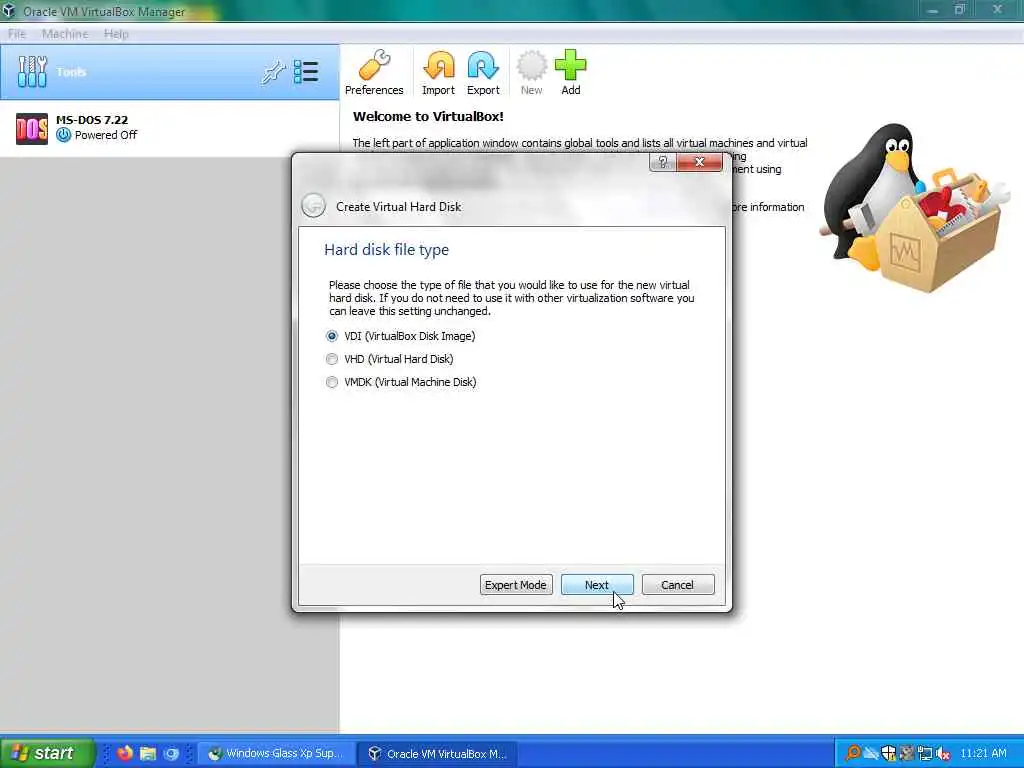Click the network connection tray icon
Screen dimensions: 1024x768
coord(925,753)
